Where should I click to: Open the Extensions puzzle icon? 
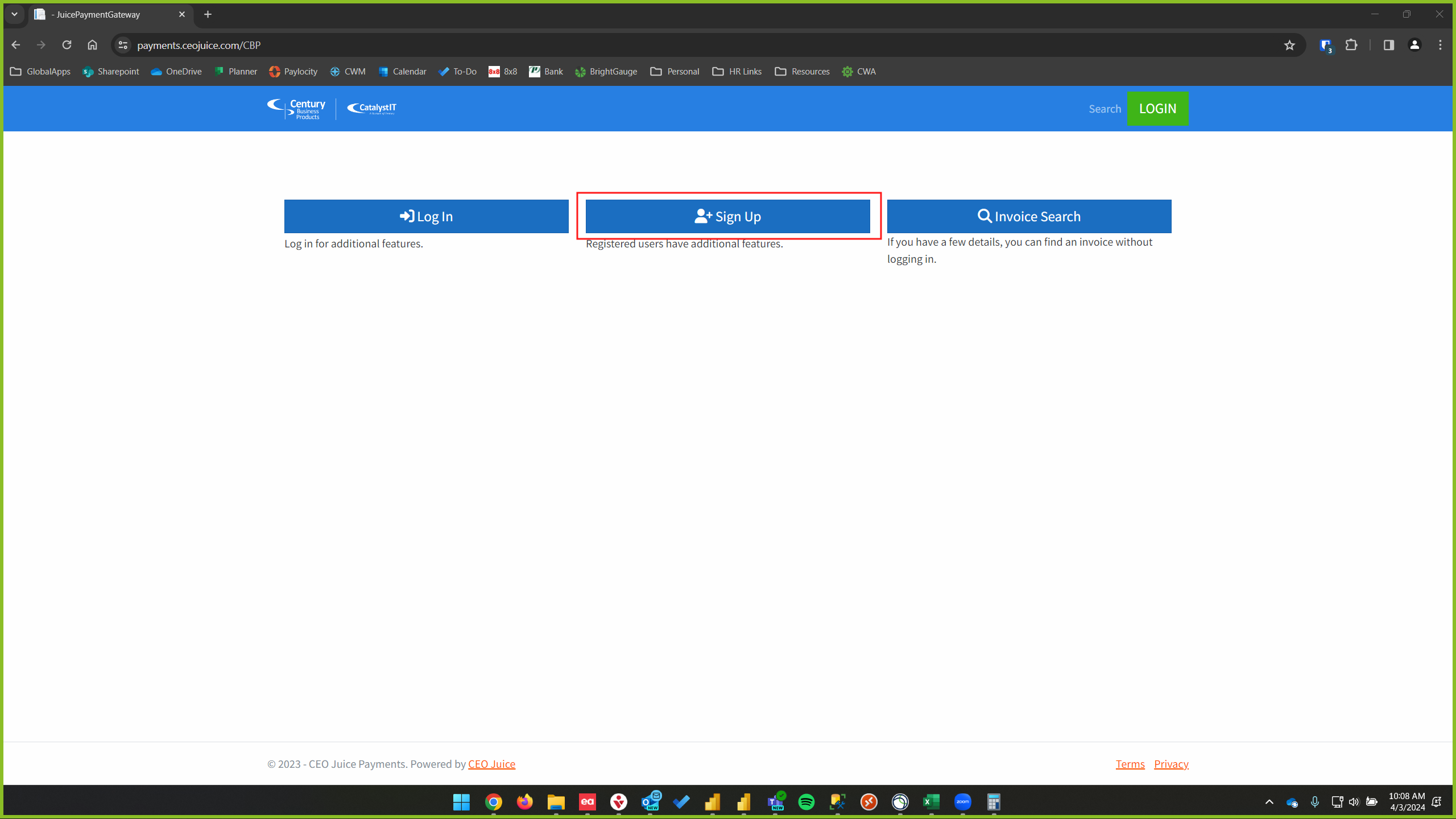click(1351, 45)
